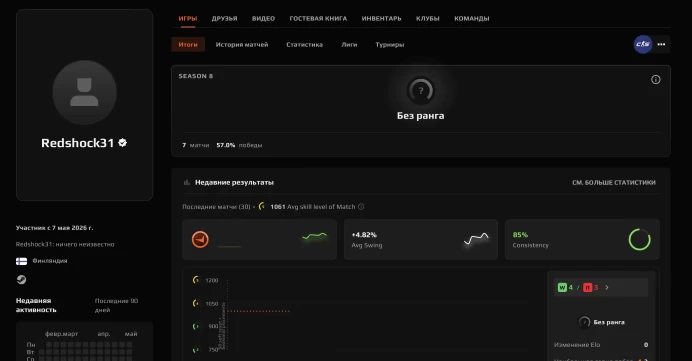The image size is (692, 361).
Task: Click the unranked question-mark rank badge
Action: tap(421, 90)
